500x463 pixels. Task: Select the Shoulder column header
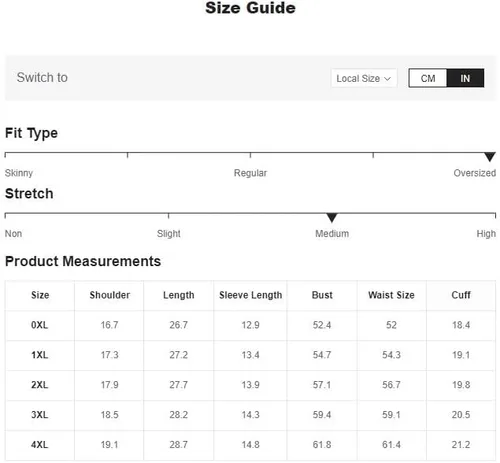coord(109,295)
